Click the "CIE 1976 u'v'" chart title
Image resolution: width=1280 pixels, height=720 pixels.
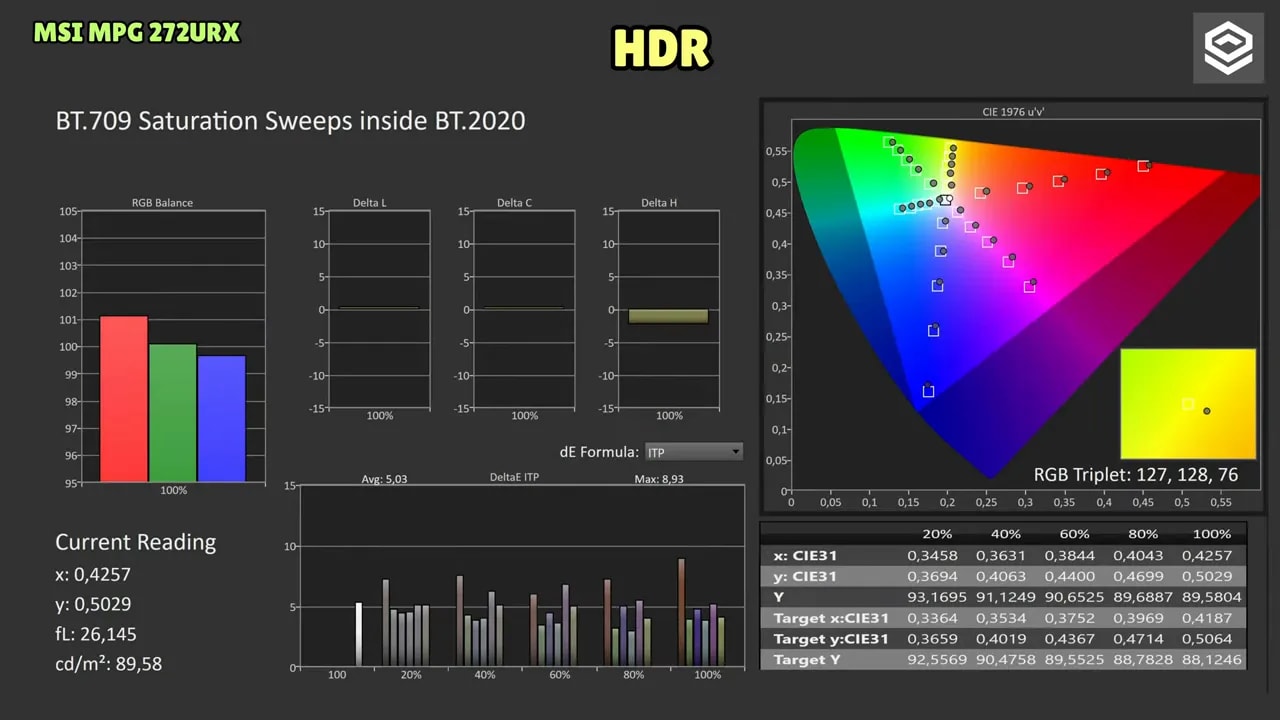pos(1011,113)
